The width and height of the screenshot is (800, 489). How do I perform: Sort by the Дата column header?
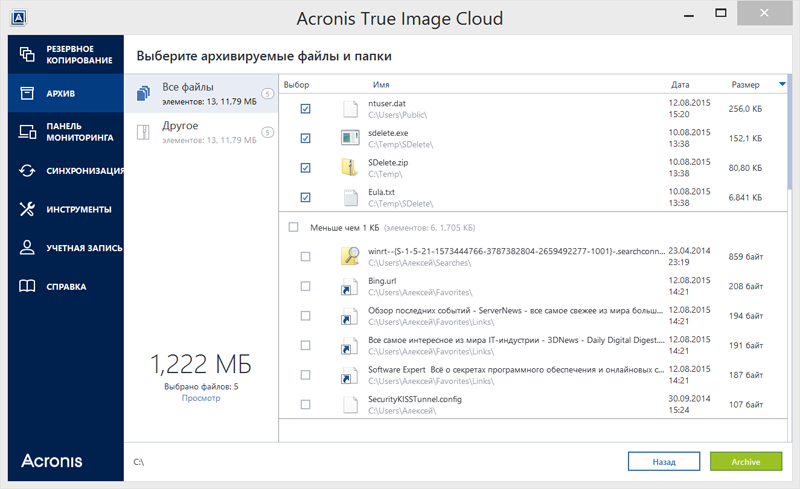680,85
